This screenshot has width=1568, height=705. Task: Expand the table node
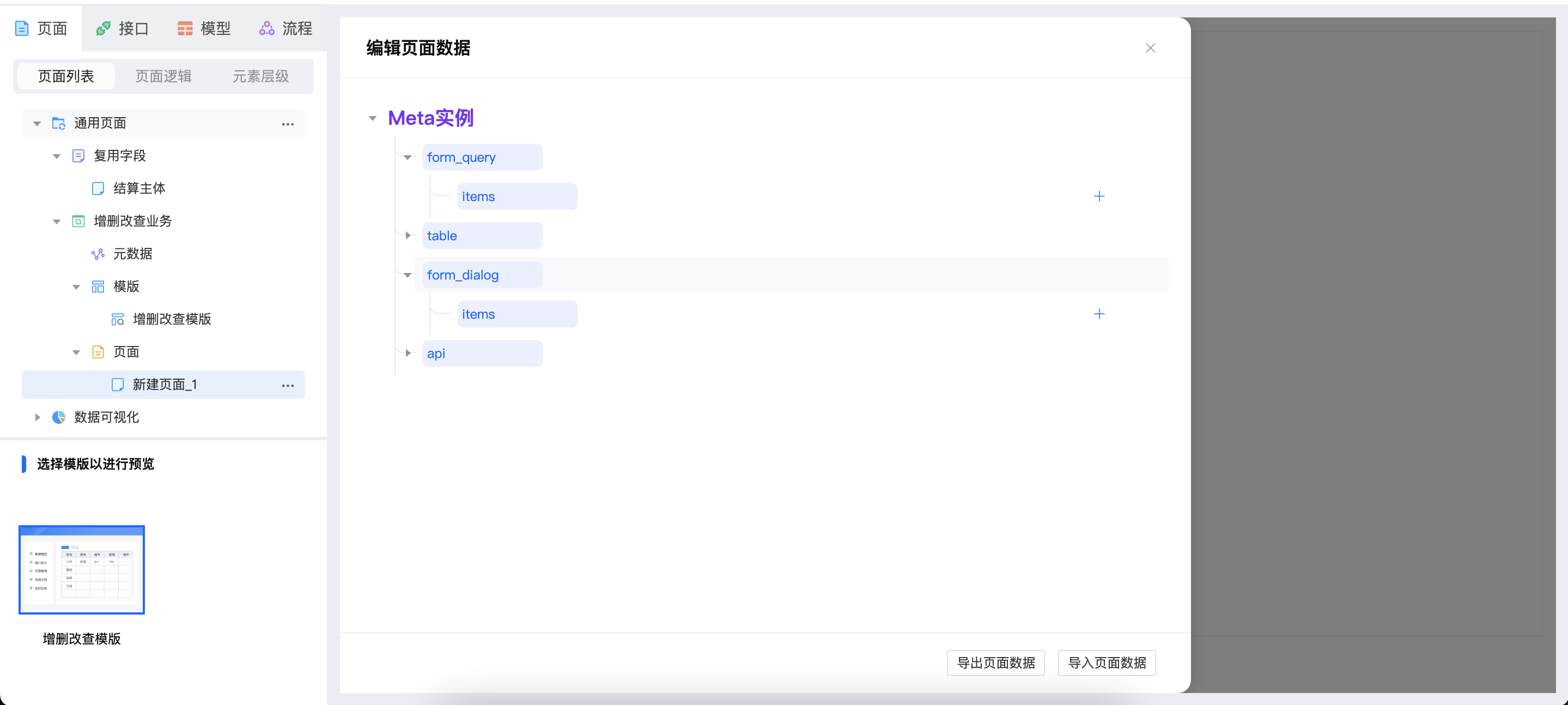pos(408,235)
